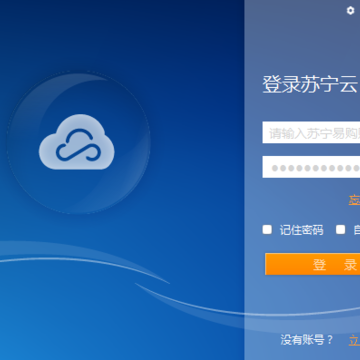Click the orange 登录 button
Viewport: 360px width, 360px height.
[313, 264]
